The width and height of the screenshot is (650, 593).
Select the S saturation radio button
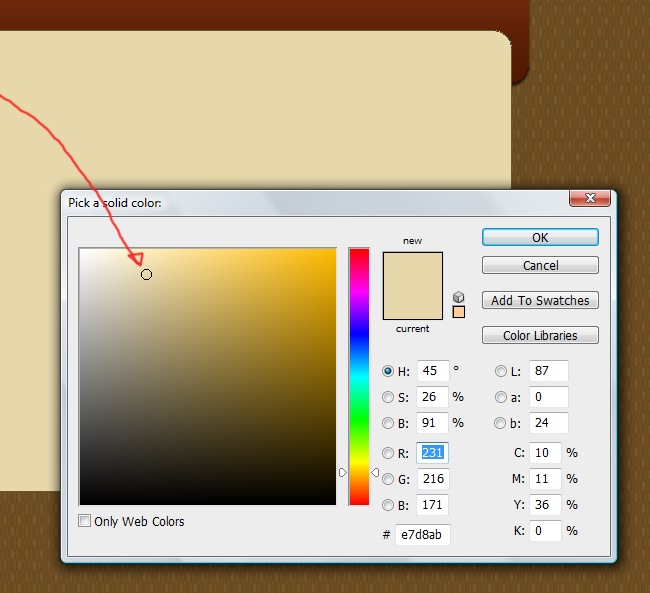pyautogui.click(x=388, y=397)
